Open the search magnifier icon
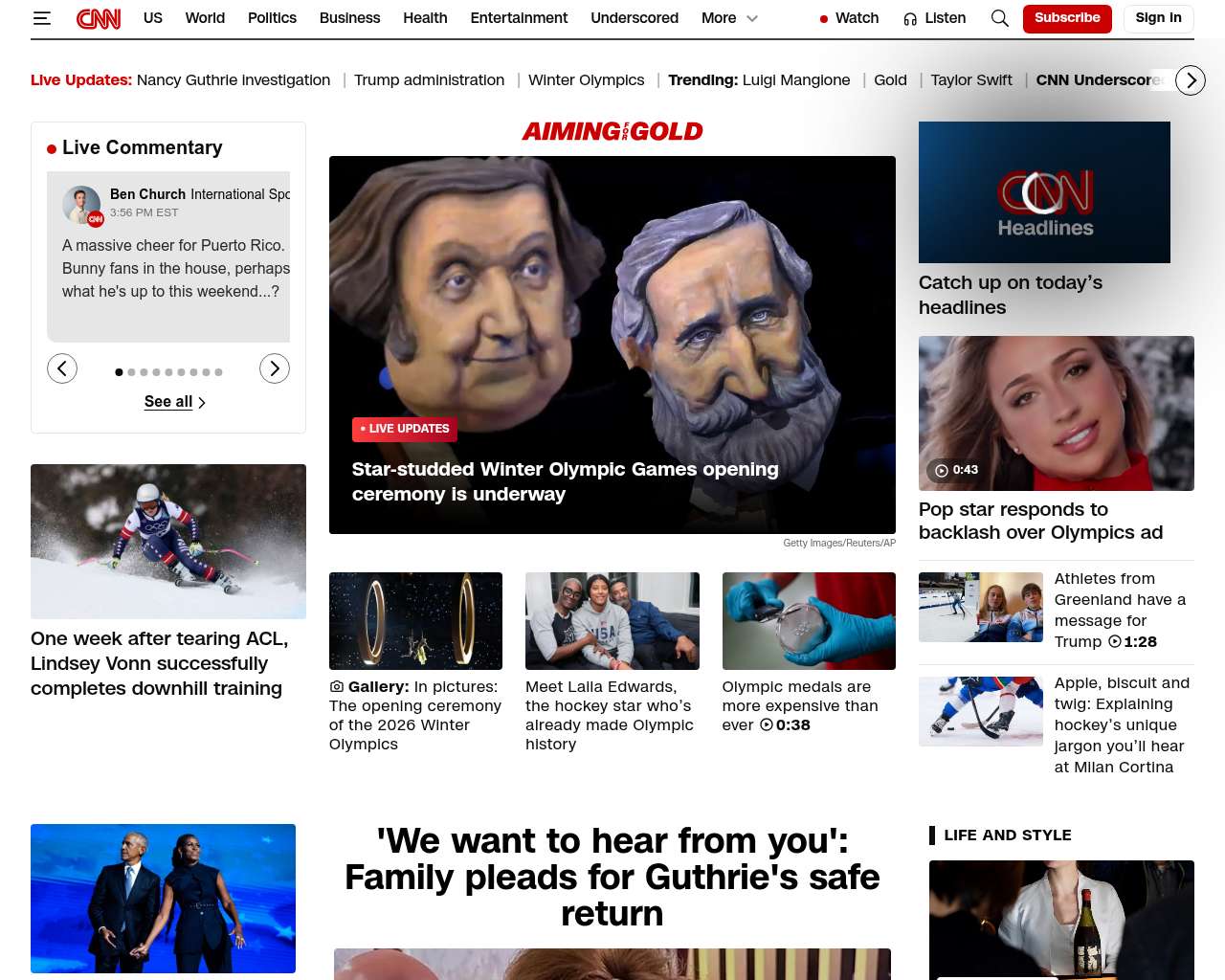Screen dimensions: 1225x980 tap(999, 18)
